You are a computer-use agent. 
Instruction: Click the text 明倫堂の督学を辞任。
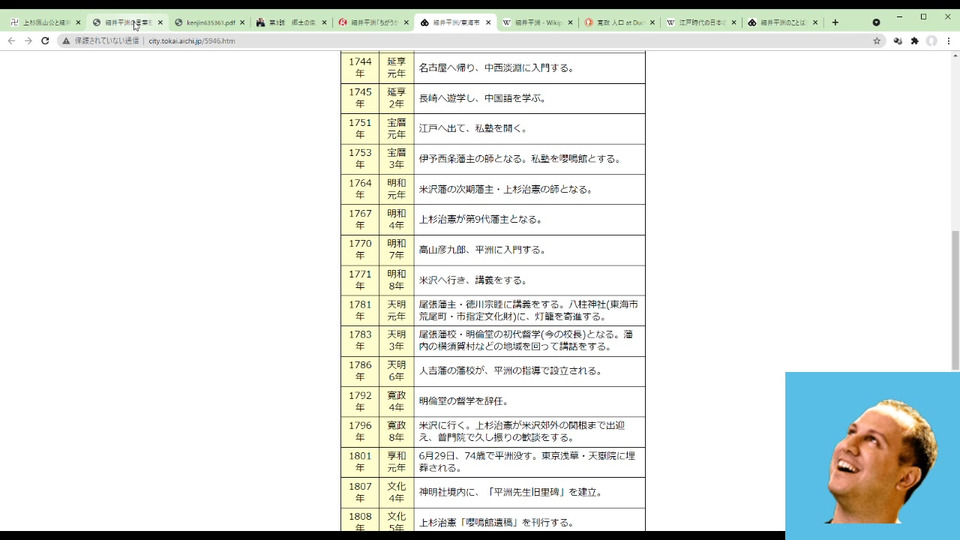[x=463, y=401]
